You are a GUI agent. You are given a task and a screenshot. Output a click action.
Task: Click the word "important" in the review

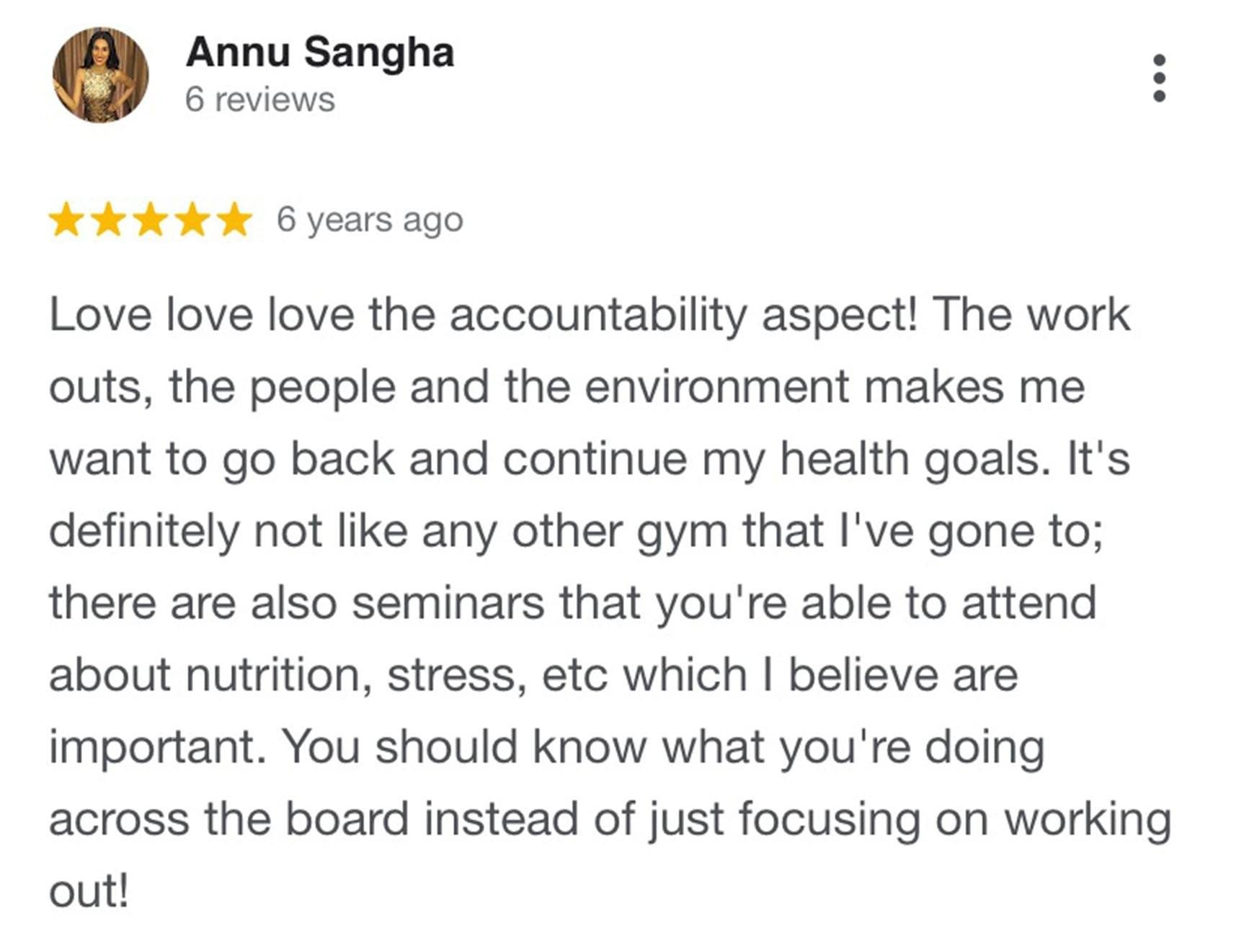tap(153, 747)
